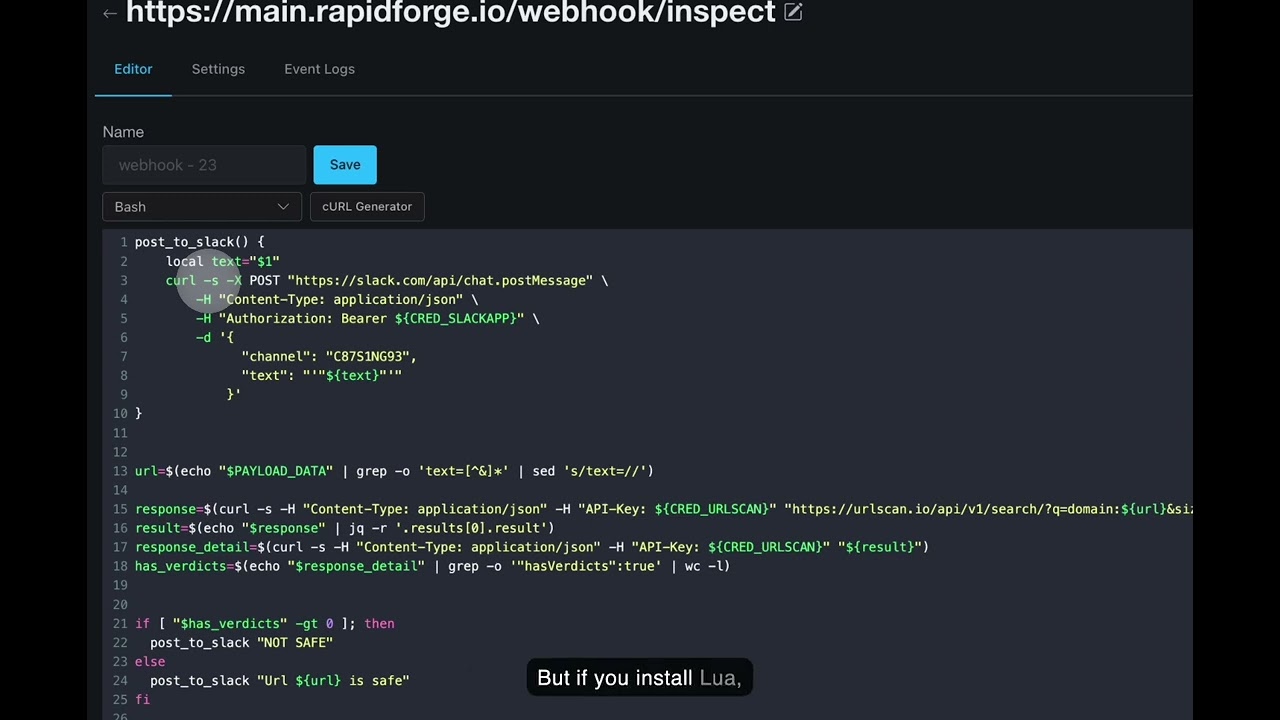Viewport: 1280px width, 720px height.
Task: Click the Authorization Bearer header line
Action: point(368,319)
